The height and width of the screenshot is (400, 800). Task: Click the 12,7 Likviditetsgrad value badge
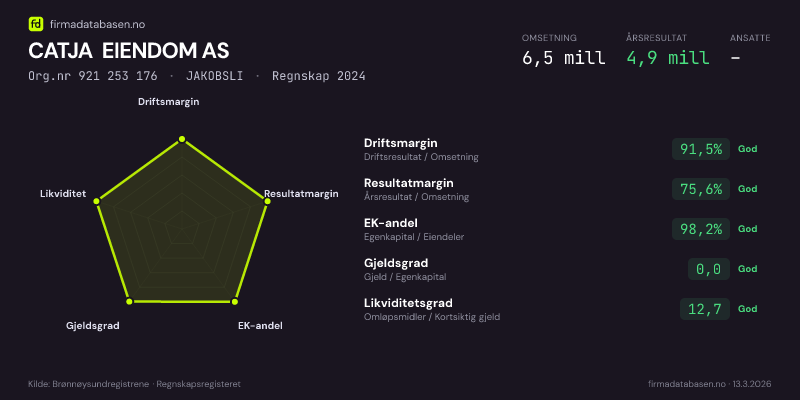click(x=705, y=309)
